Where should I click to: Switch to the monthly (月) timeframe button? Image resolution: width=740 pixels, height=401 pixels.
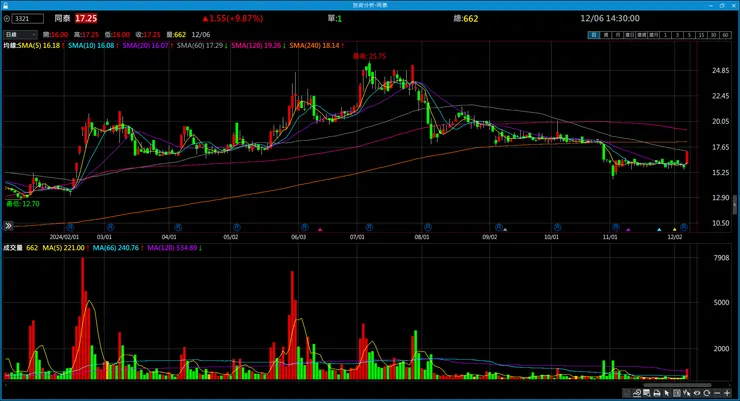(618, 35)
